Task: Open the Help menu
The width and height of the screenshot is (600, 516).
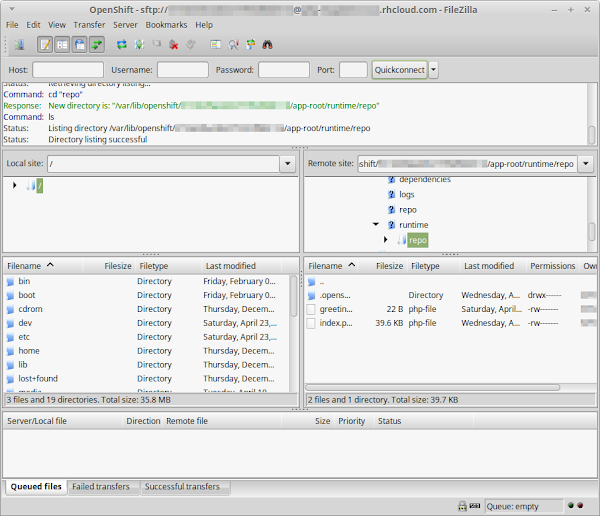Action: 204,25
